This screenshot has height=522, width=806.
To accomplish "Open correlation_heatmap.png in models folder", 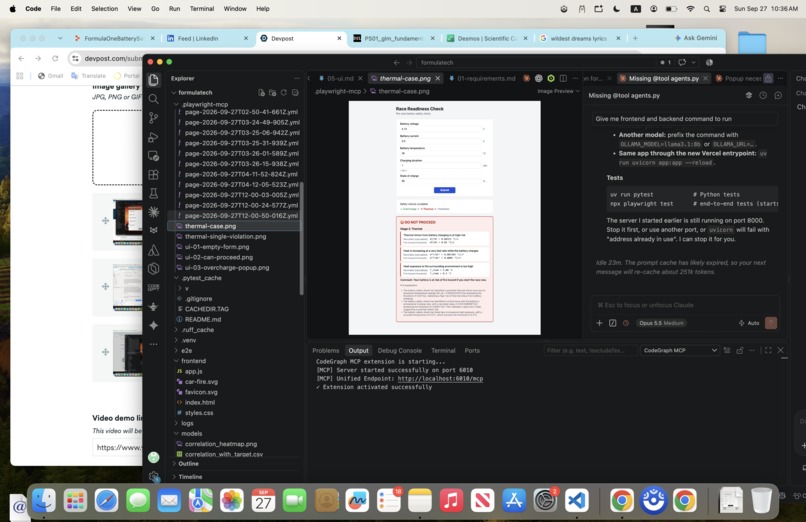I will pos(221,444).
